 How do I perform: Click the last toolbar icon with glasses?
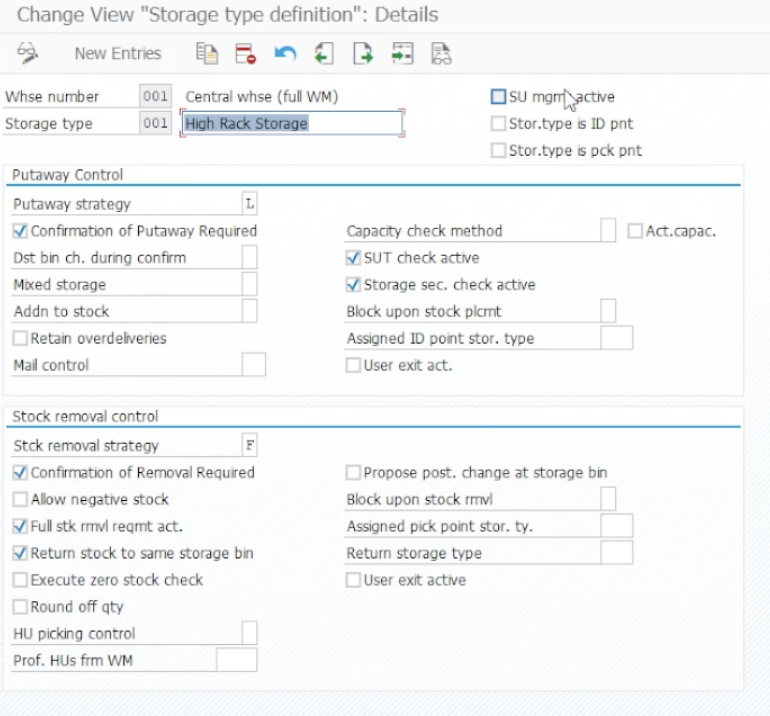pyautogui.click(x=441, y=54)
